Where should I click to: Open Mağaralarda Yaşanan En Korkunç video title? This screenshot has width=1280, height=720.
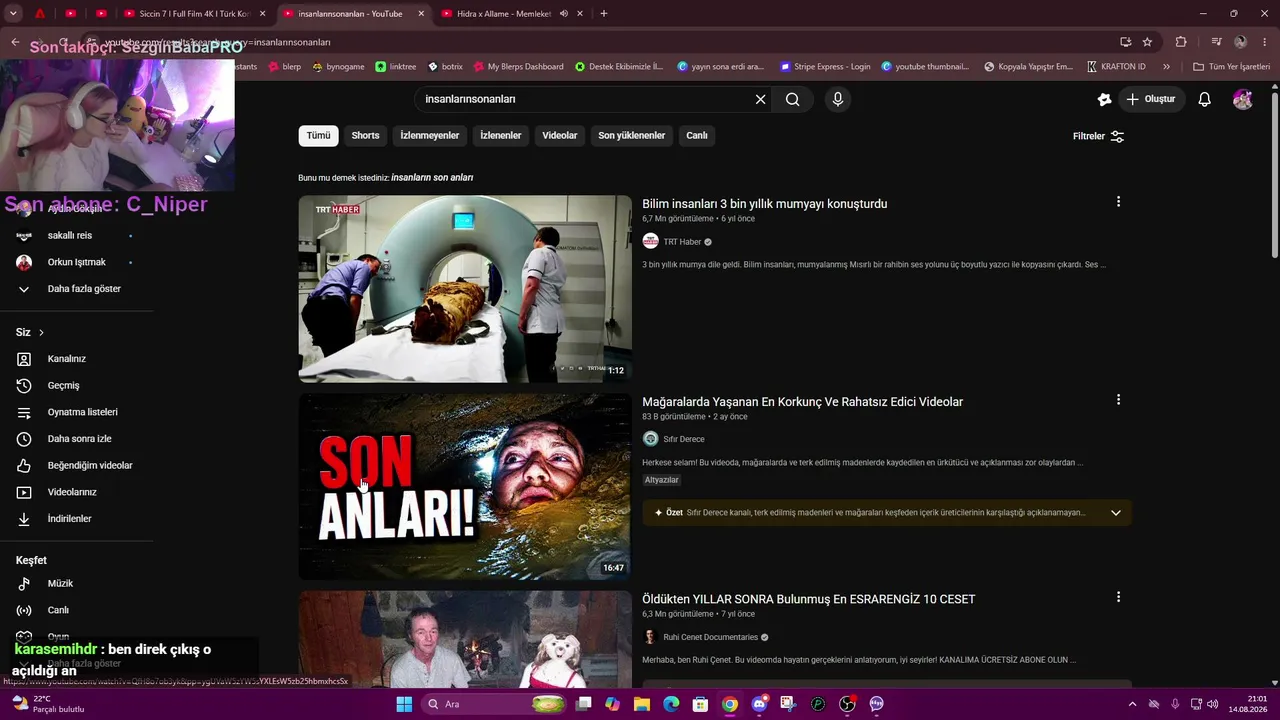point(803,402)
